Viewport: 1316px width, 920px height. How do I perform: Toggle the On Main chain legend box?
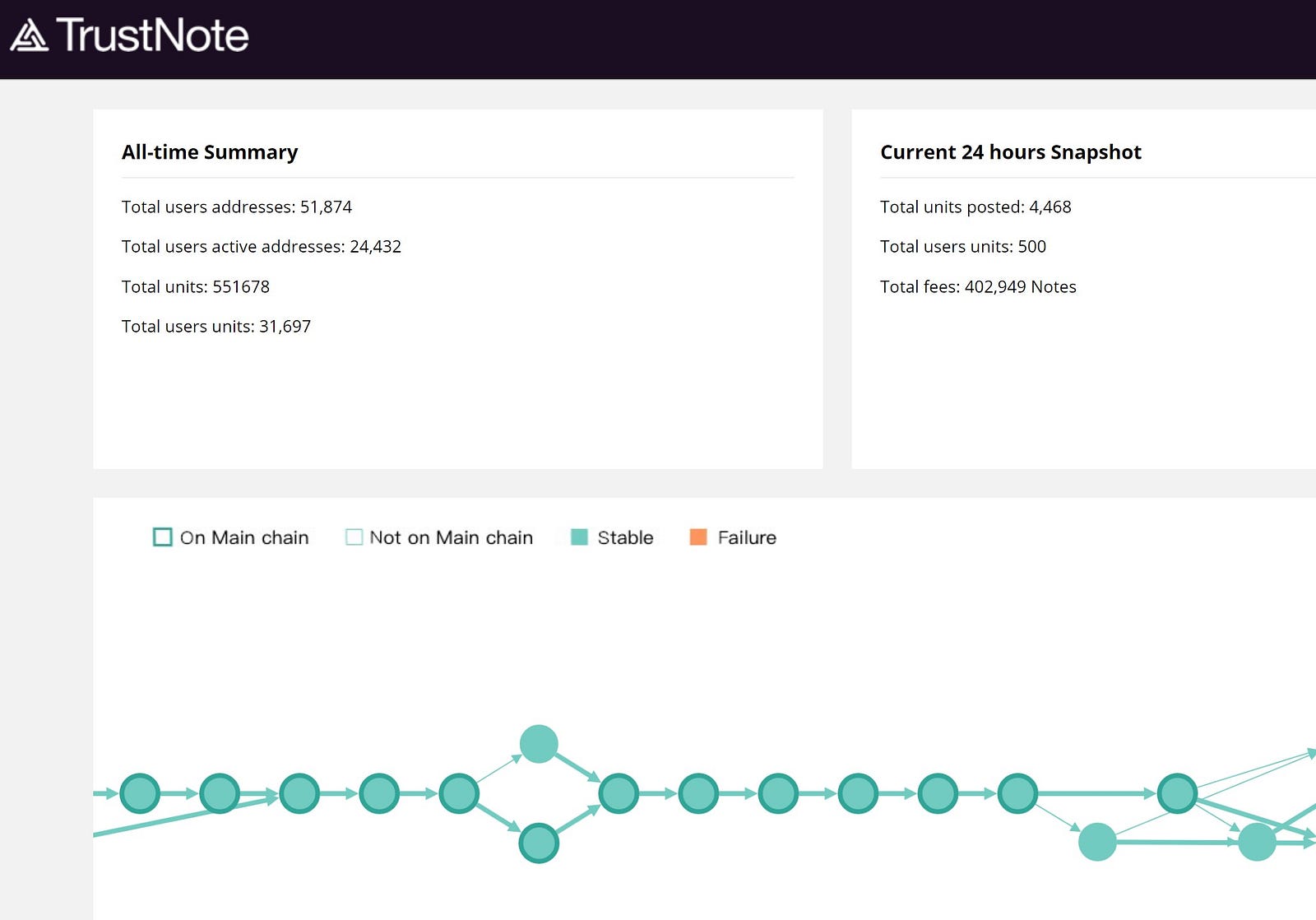pos(163,537)
